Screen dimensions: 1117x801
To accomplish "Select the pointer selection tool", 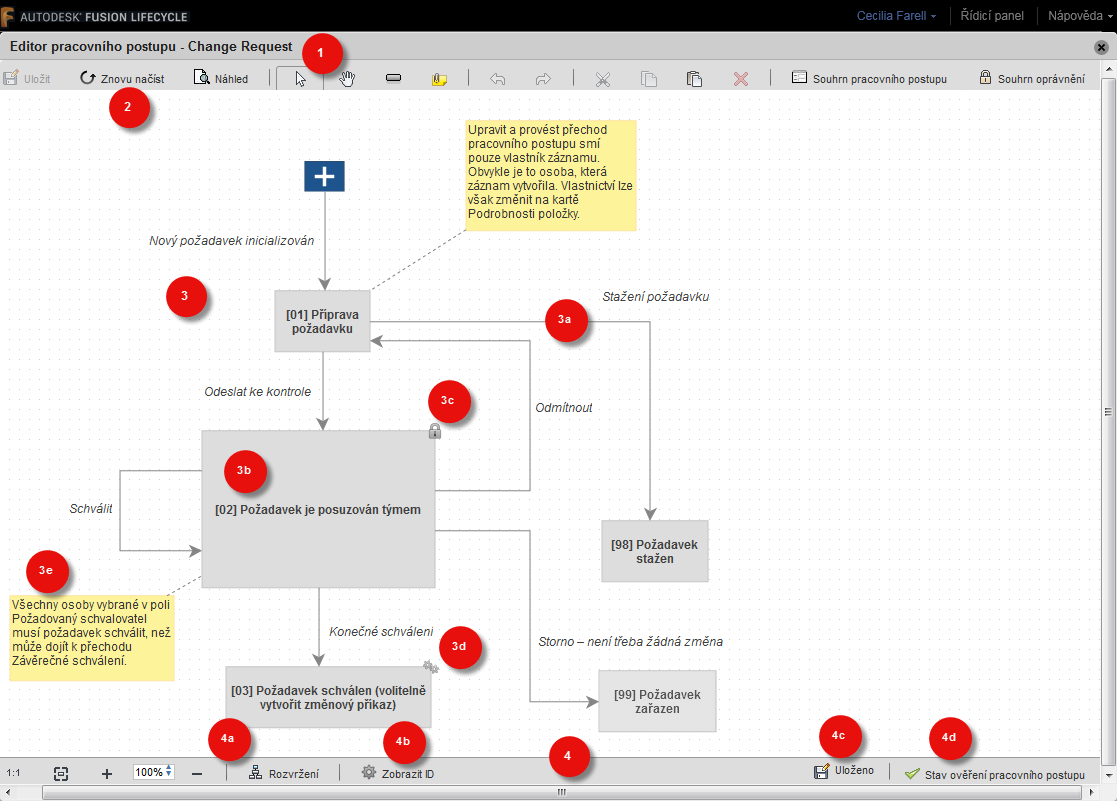I will 300,78.
